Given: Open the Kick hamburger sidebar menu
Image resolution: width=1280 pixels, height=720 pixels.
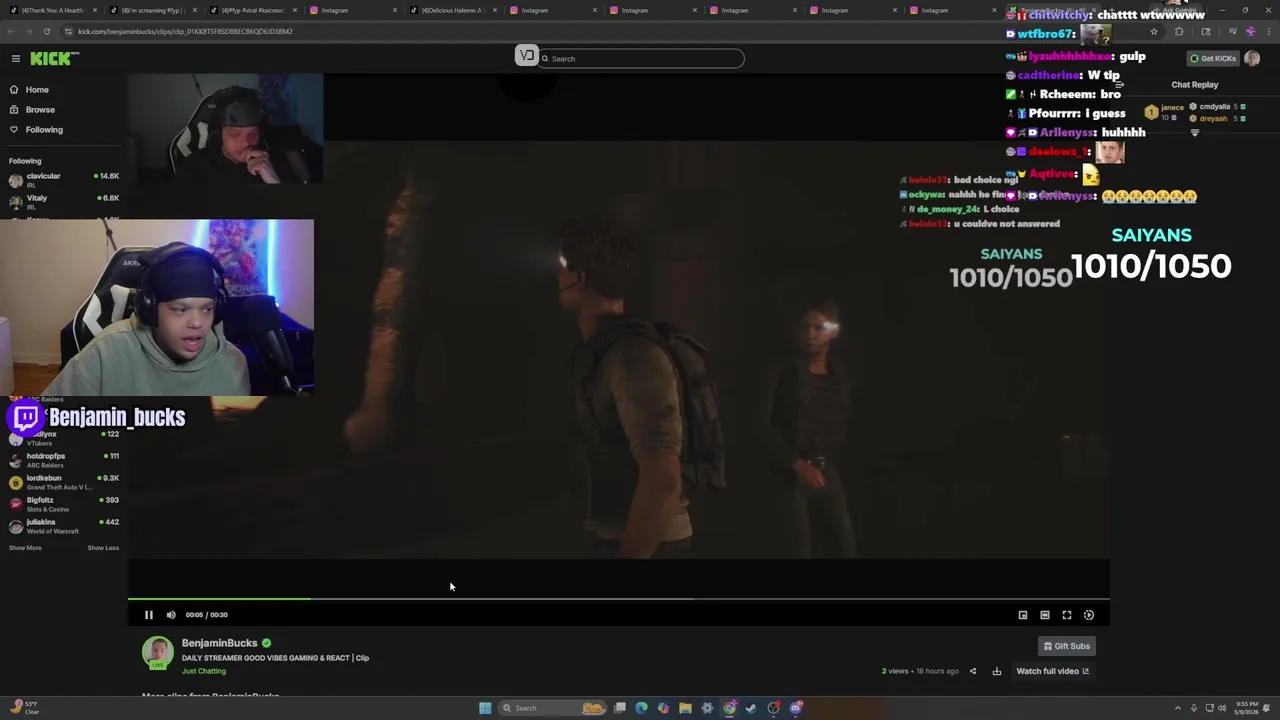Looking at the screenshot, I should (16, 59).
